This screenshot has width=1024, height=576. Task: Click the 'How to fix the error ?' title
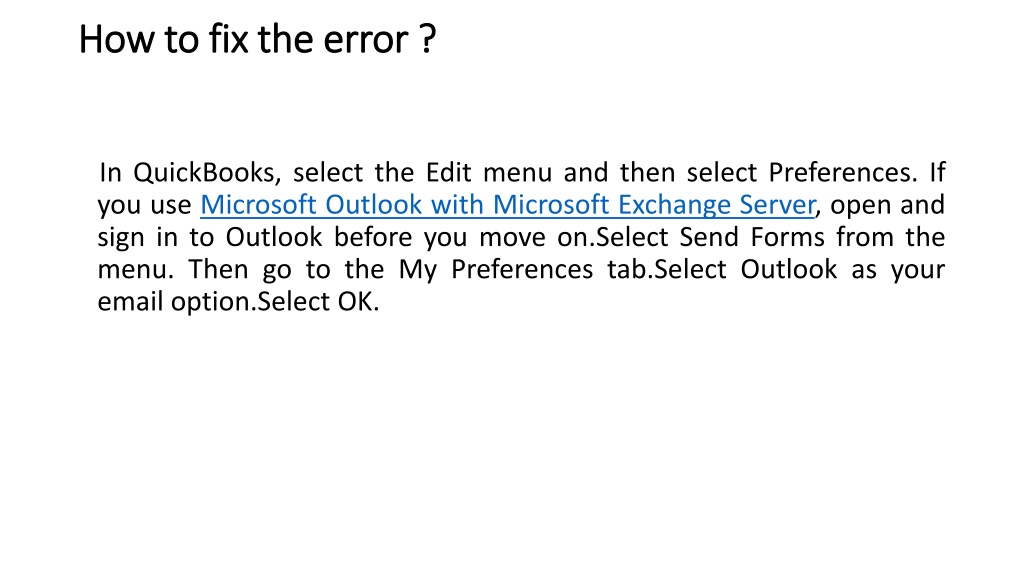pos(257,39)
